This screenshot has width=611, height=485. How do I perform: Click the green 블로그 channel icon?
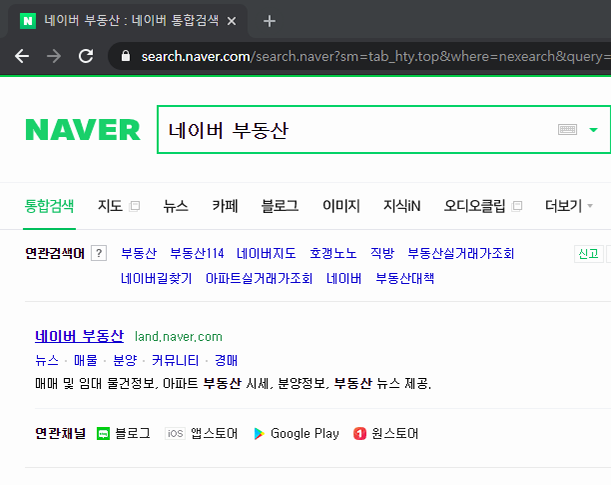point(103,434)
